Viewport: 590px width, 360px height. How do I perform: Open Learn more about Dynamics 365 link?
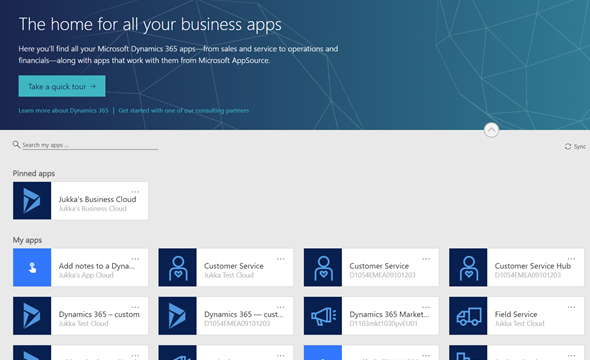coord(63,111)
